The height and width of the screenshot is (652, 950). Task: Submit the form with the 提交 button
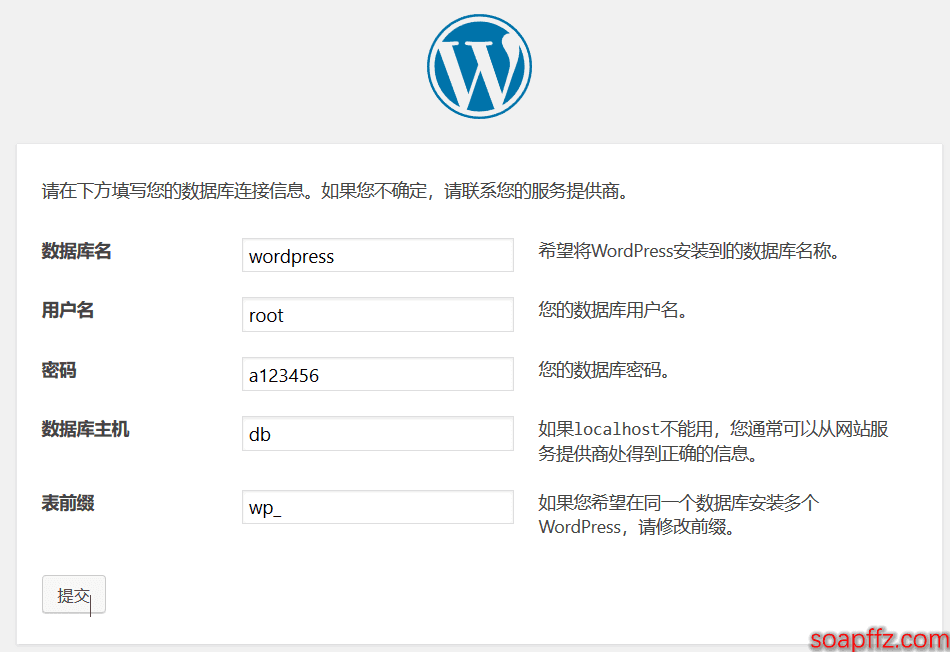pyautogui.click(x=74, y=594)
